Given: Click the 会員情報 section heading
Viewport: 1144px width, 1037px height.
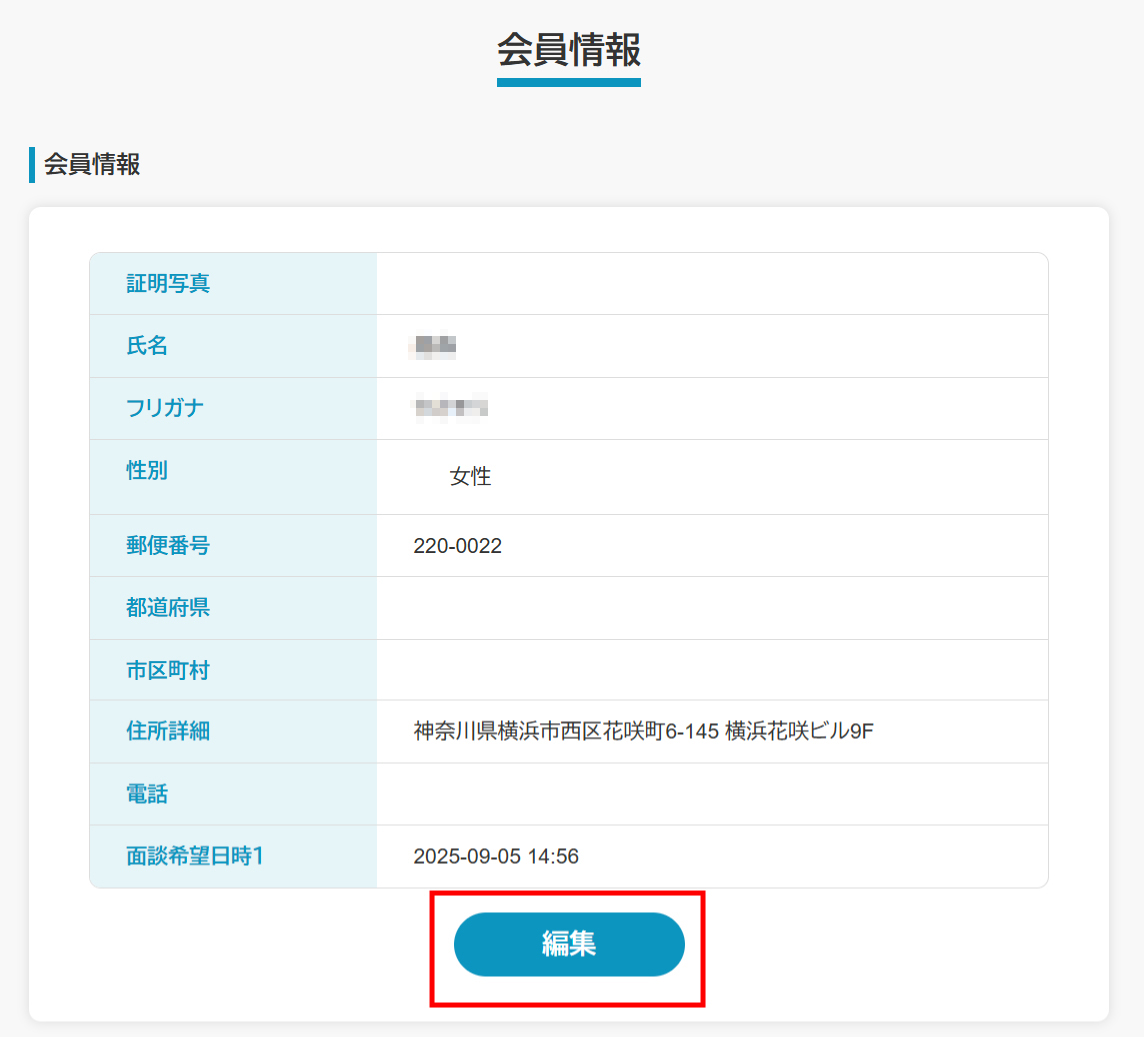Looking at the screenshot, I should pos(92,165).
